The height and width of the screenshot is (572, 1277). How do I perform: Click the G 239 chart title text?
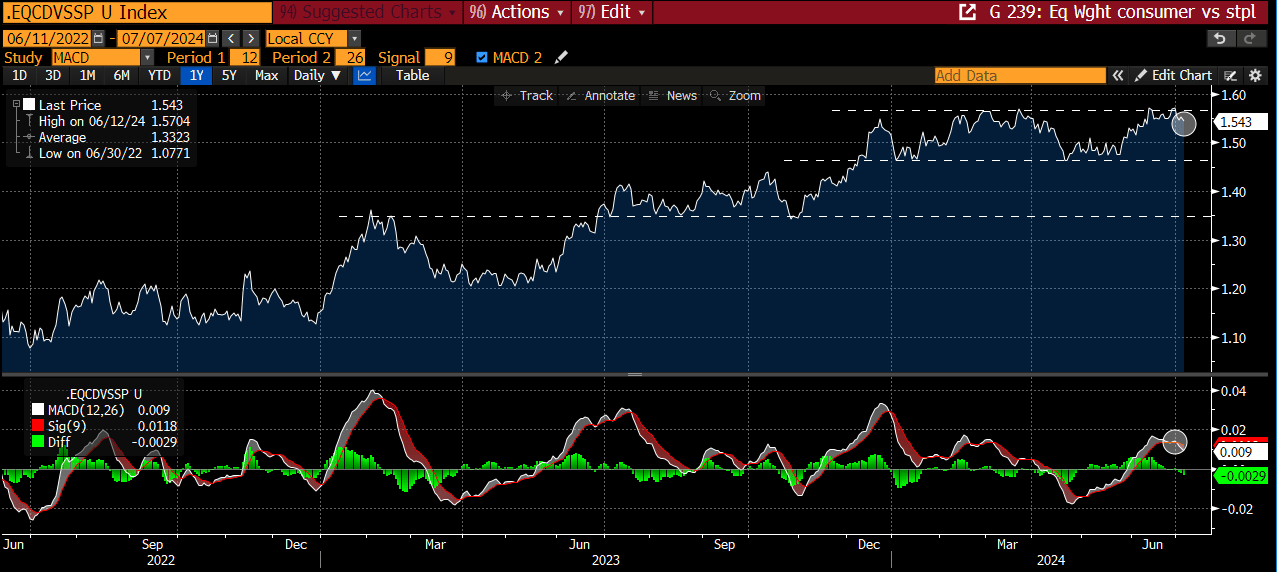tap(1122, 12)
